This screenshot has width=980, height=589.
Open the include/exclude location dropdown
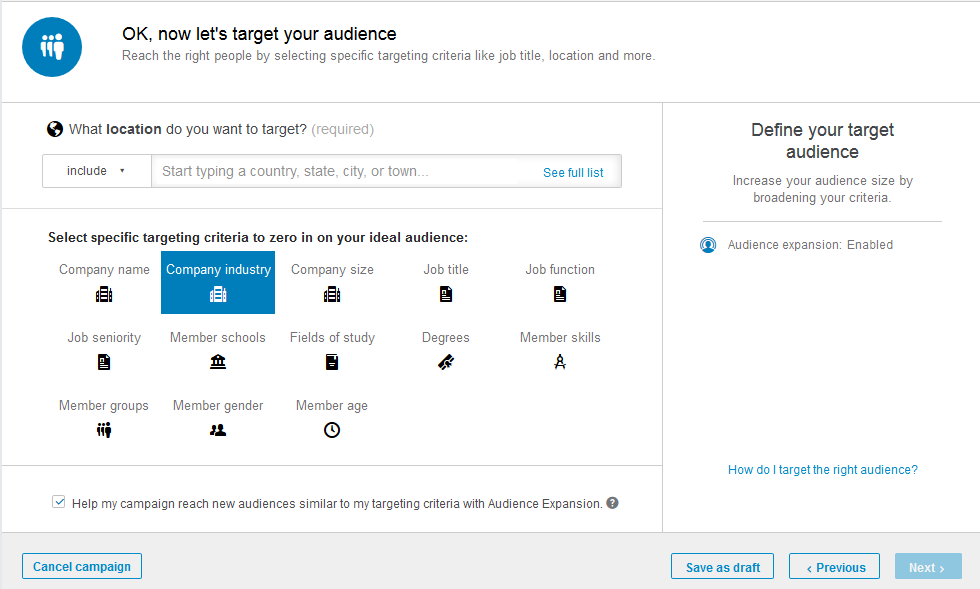[96, 170]
